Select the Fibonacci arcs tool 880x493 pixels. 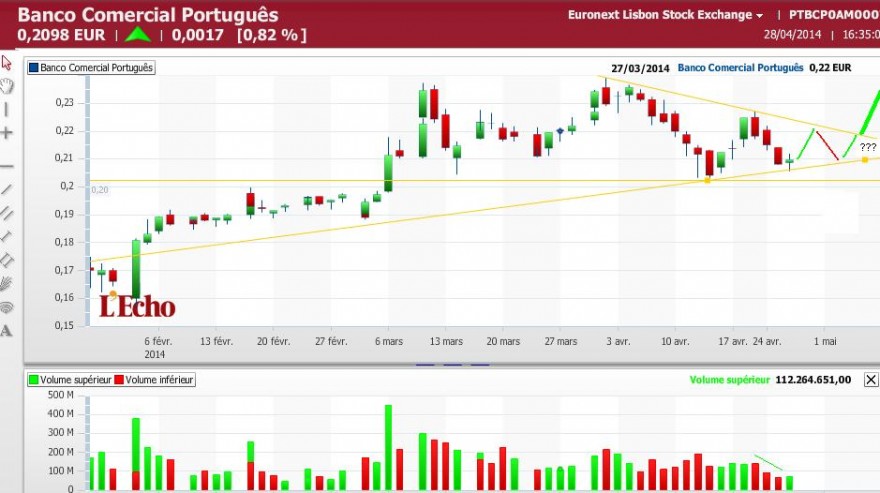[x=6, y=307]
